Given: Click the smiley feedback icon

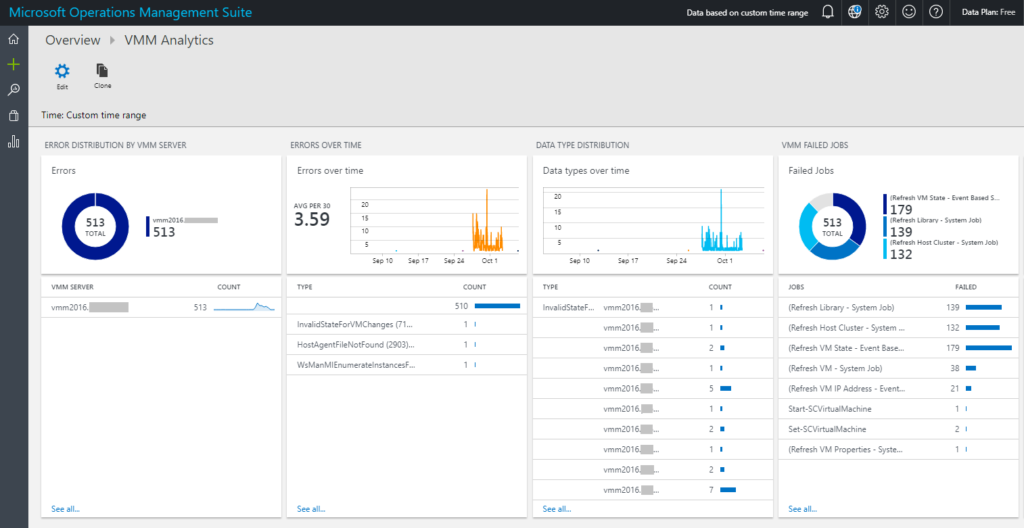Looking at the screenshot, I should (x=908, y=12).
